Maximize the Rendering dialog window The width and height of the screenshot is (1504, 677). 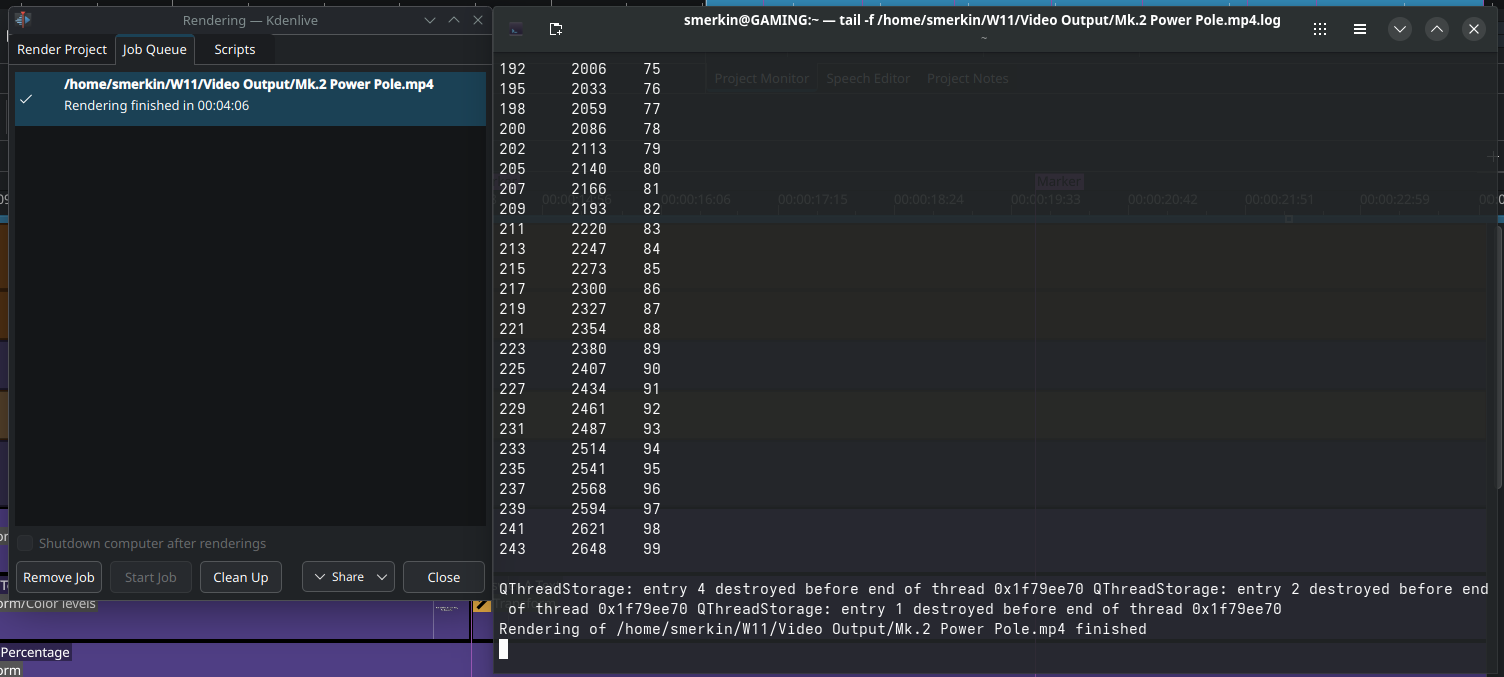454,20
